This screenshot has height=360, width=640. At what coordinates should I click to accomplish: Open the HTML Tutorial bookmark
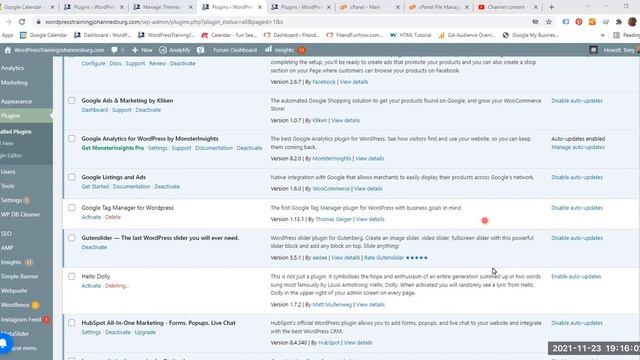[410, 35]
